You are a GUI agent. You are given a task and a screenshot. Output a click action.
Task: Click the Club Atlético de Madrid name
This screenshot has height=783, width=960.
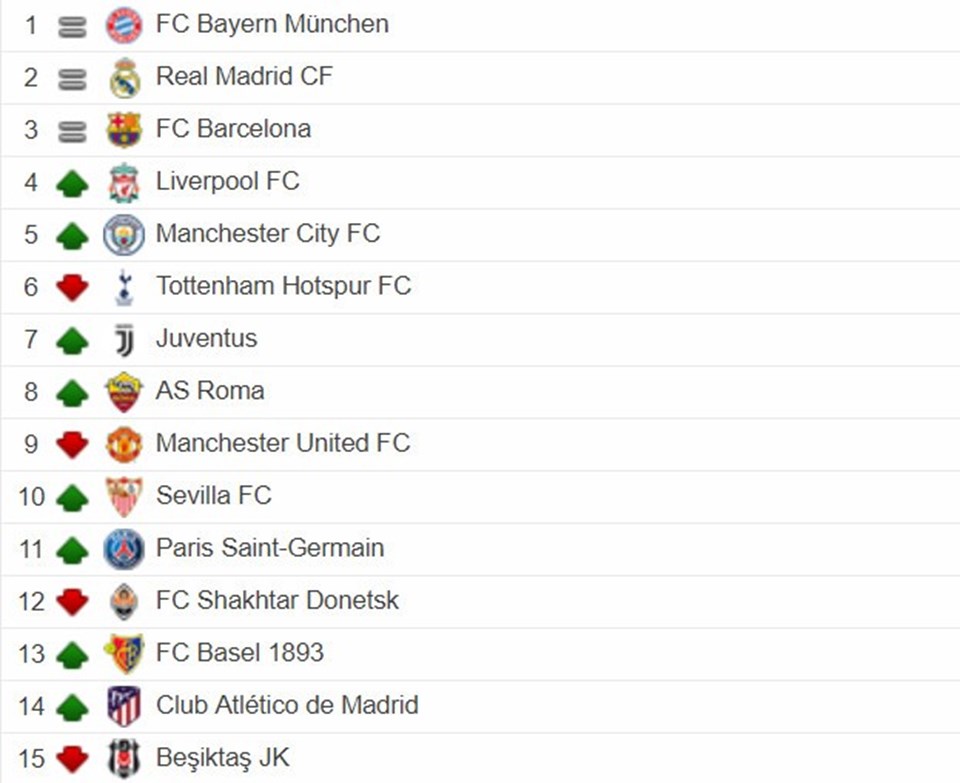(287, 705)
